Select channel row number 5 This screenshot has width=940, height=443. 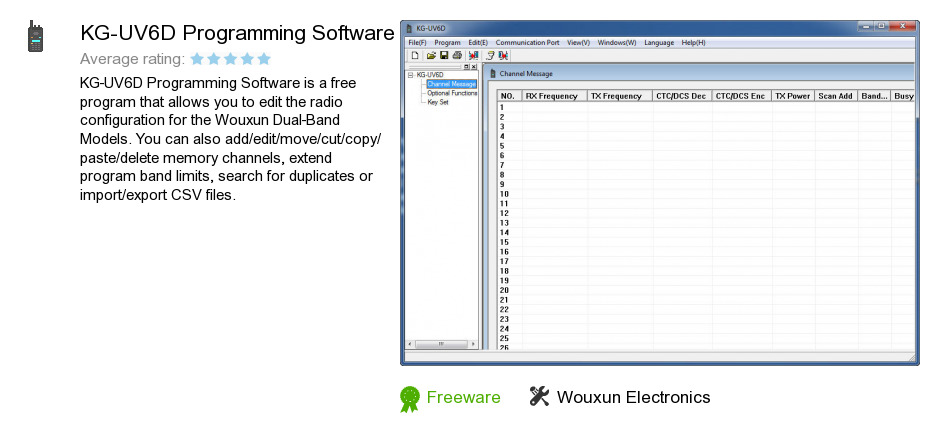(502, 146)
